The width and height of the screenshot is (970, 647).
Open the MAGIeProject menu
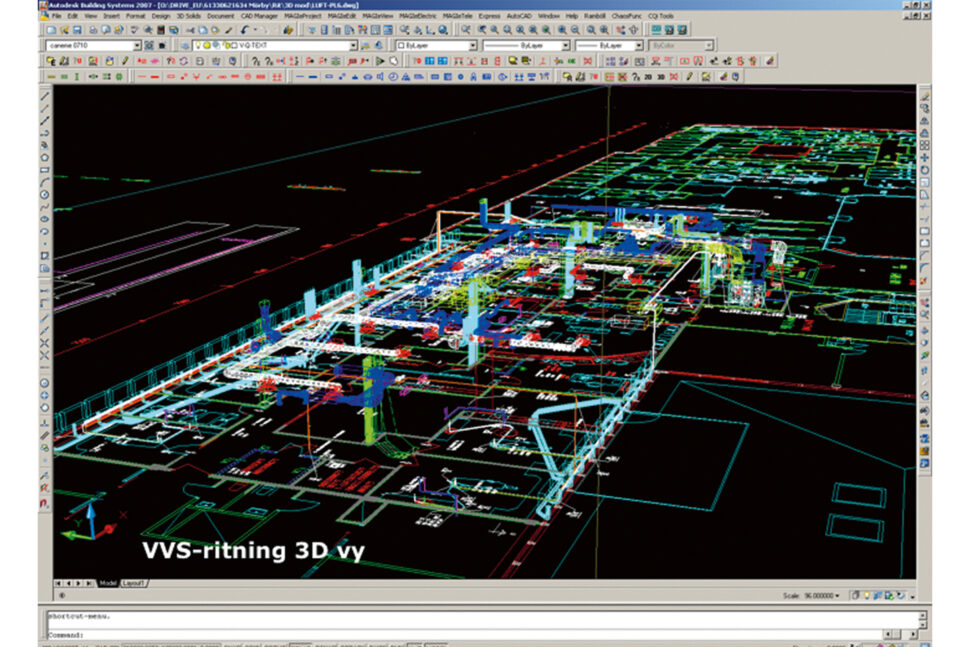[305, 17]
